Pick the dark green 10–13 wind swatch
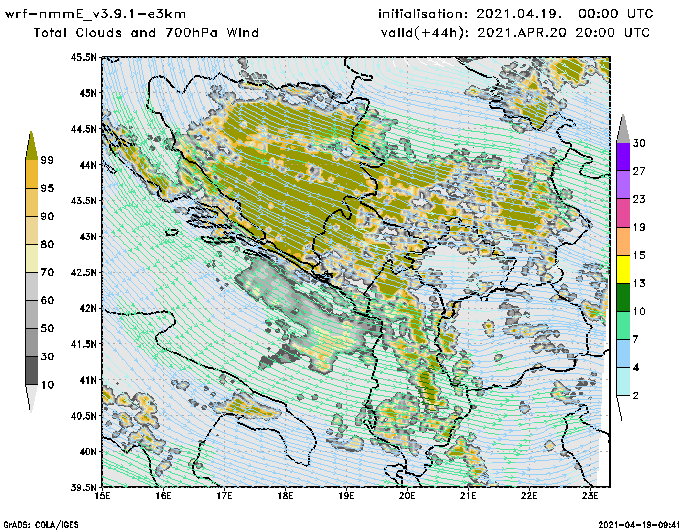This screenshot has width=700, height=530. (x=623, y=297)
